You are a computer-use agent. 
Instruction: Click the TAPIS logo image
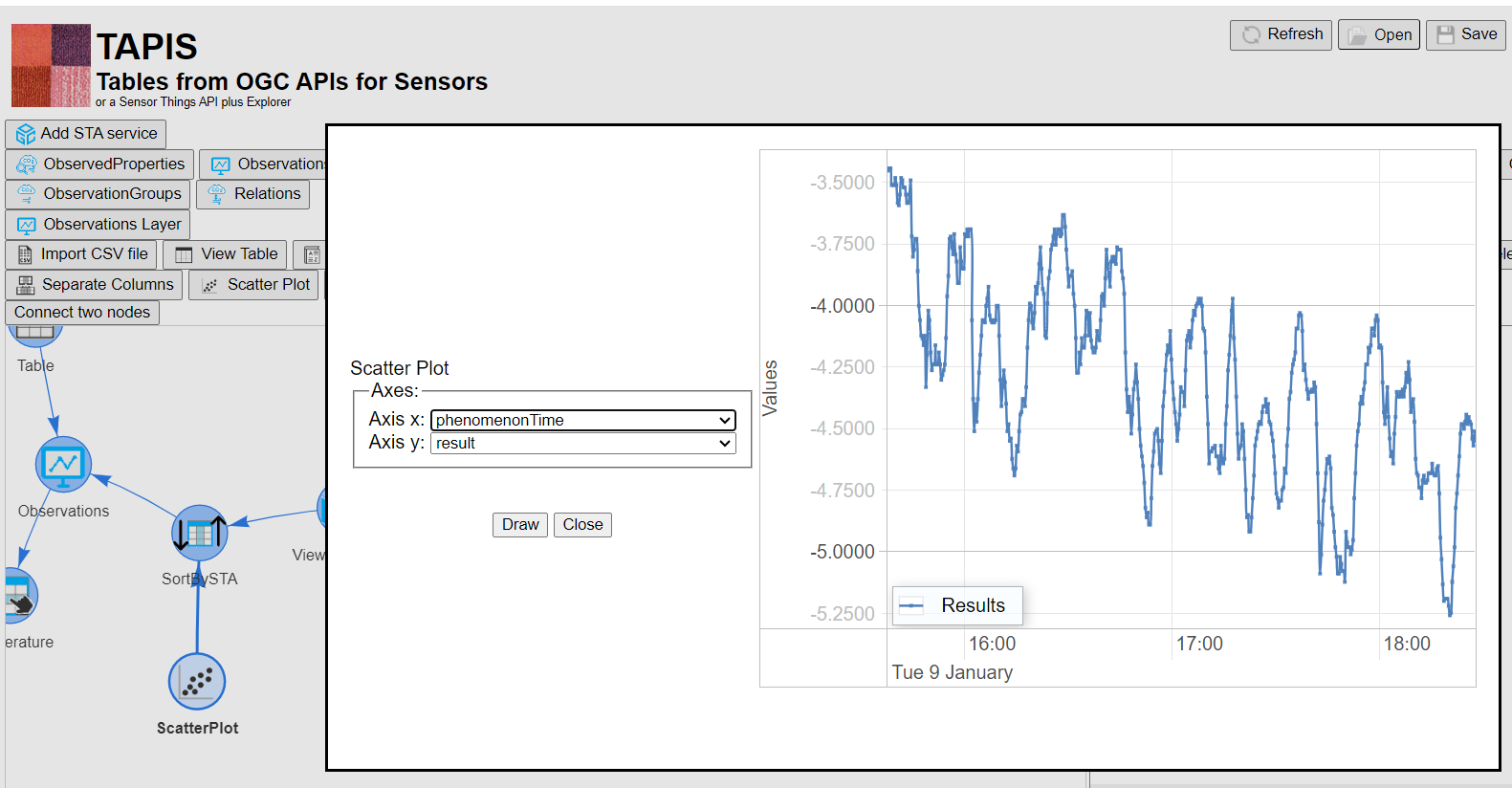click(51, 65)
